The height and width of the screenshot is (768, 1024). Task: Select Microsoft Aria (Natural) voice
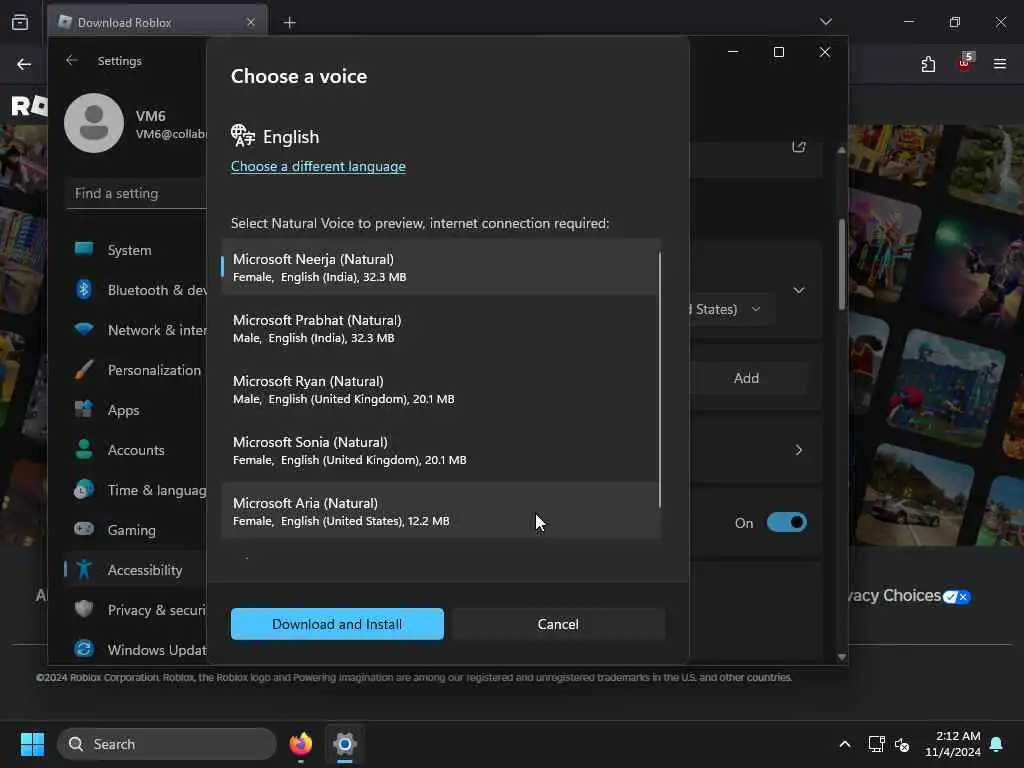point(440,511)
